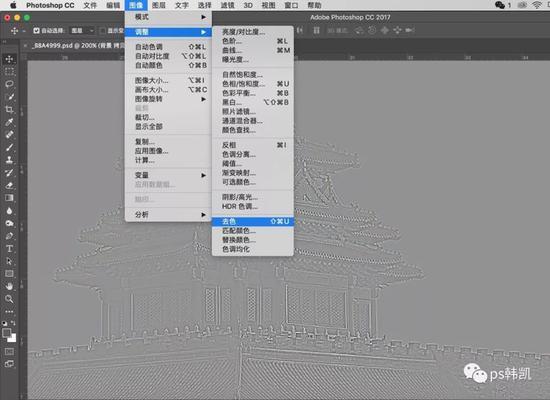Select the Eraser tool
The height and width of the screenshot is (400, 550).
(9, 185)
